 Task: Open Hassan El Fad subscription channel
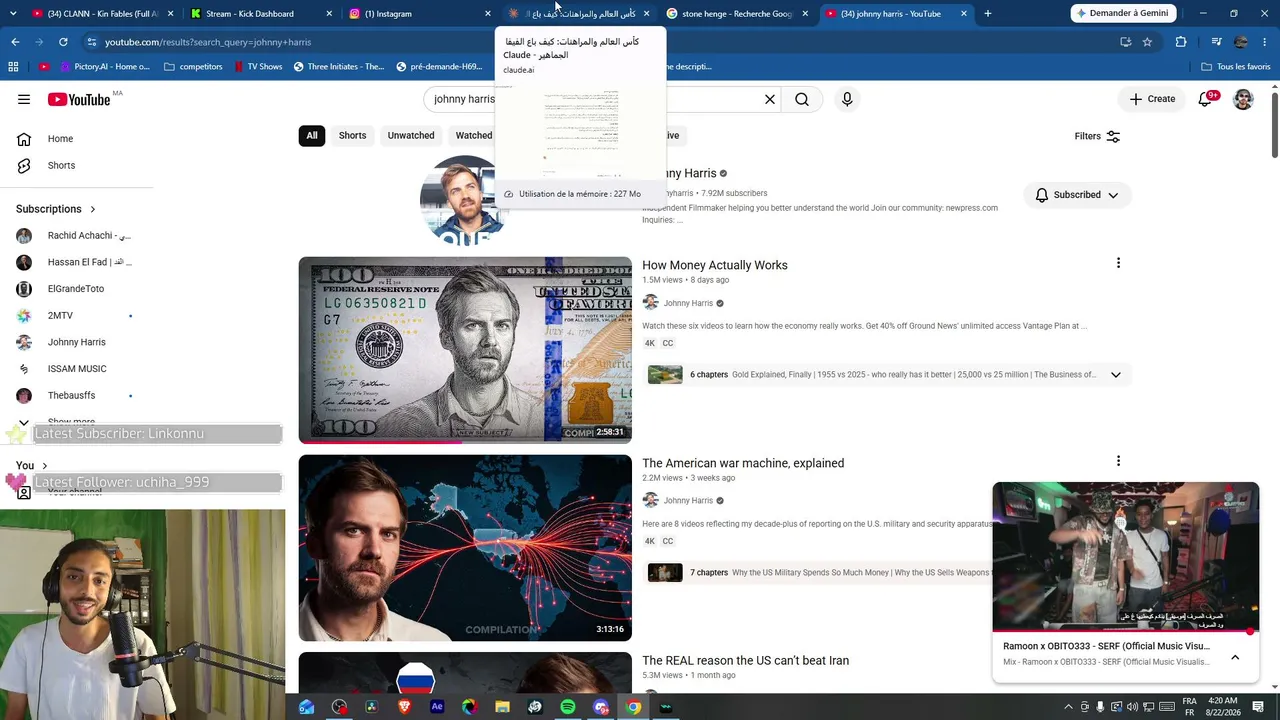click(76, 262)
